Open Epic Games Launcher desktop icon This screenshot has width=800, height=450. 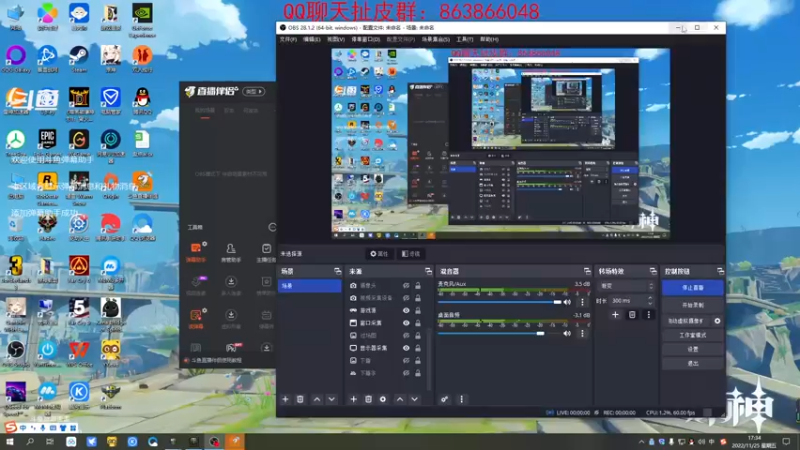[x=47, y=143]
